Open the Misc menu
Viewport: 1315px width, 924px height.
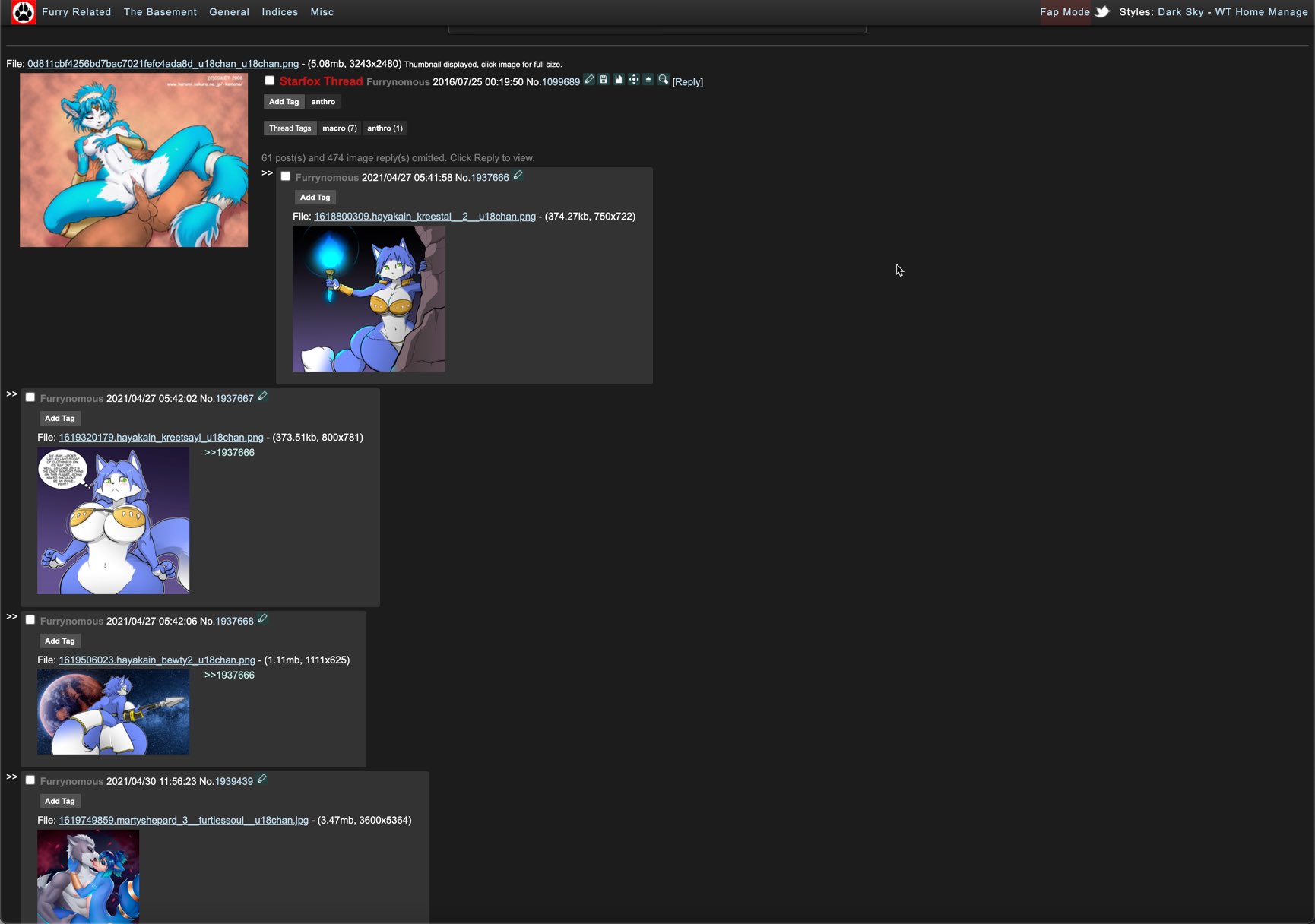pyautogui.click(x=322, y=12)
